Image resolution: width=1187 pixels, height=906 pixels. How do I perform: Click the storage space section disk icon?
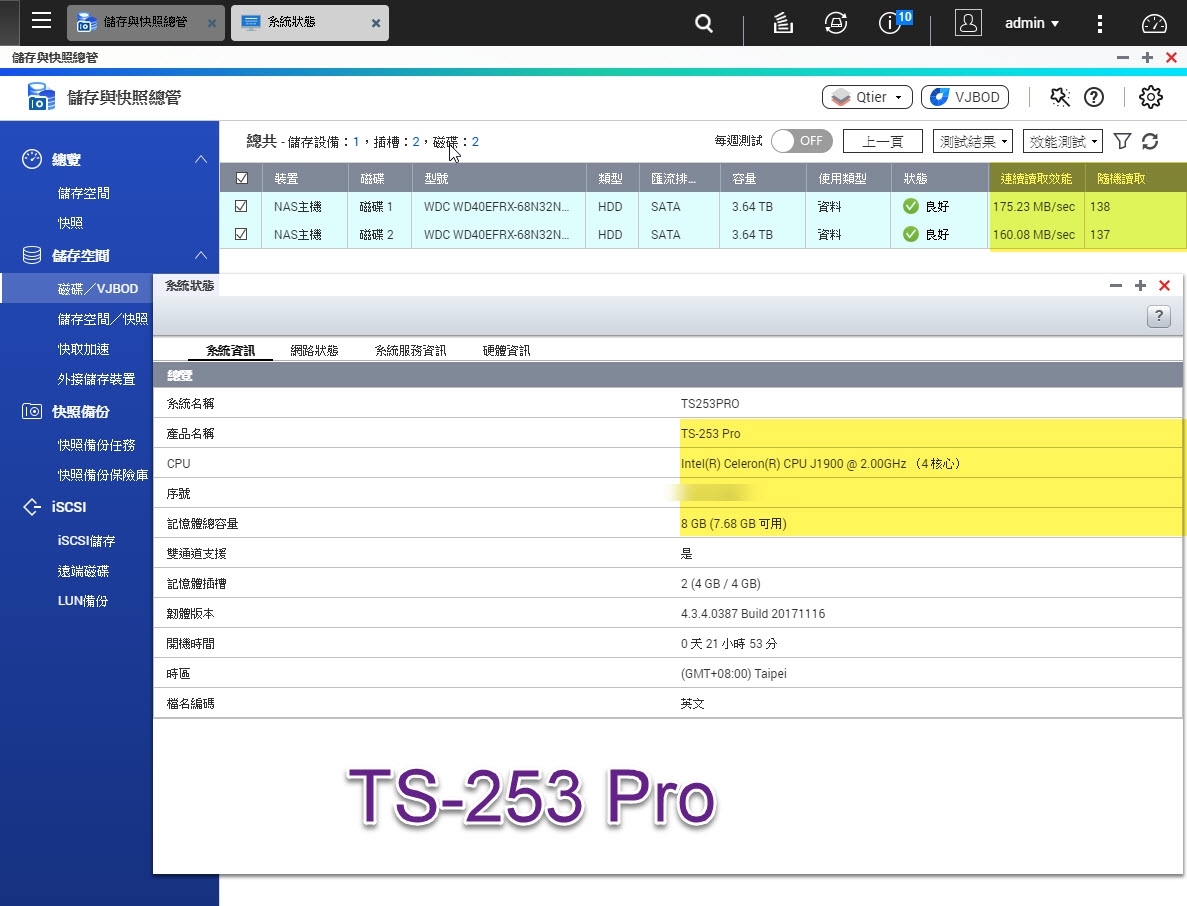coord(32,255)
